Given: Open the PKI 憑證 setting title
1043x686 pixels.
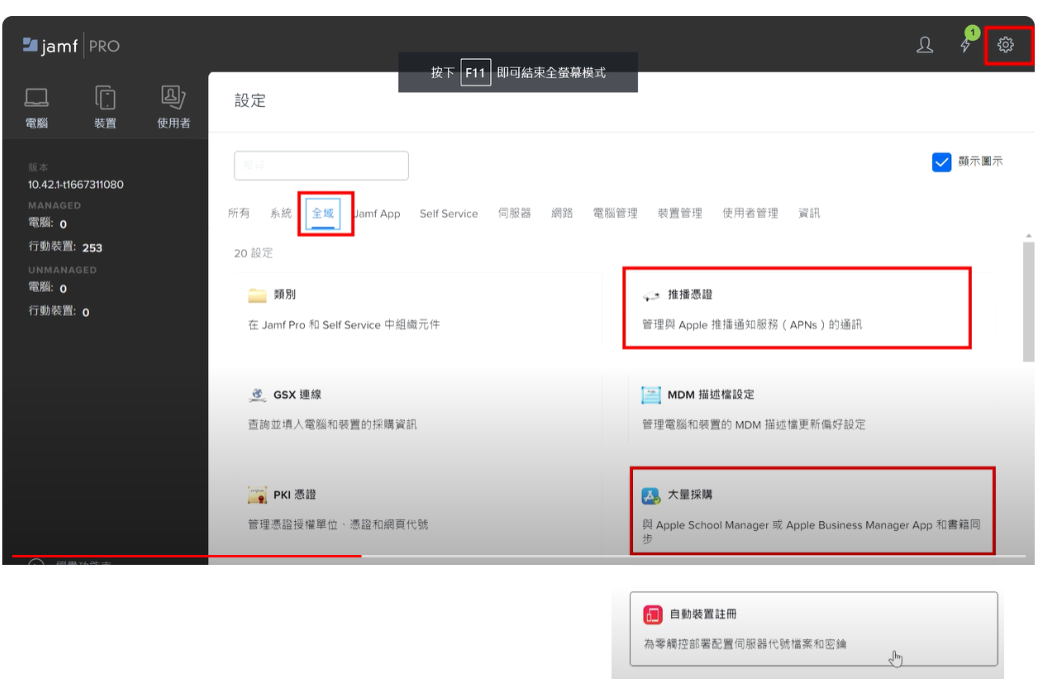Looking at the screenshot, I should pos(295,494).
